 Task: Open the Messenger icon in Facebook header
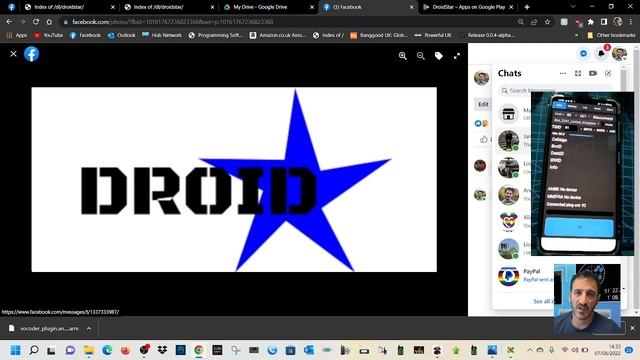tap(583, 53)
